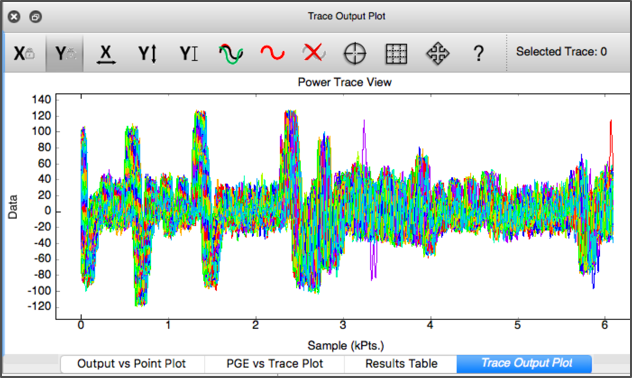Undock the Trace Output Plot panel
Viewport: 632px width, 378px height.
35,17
